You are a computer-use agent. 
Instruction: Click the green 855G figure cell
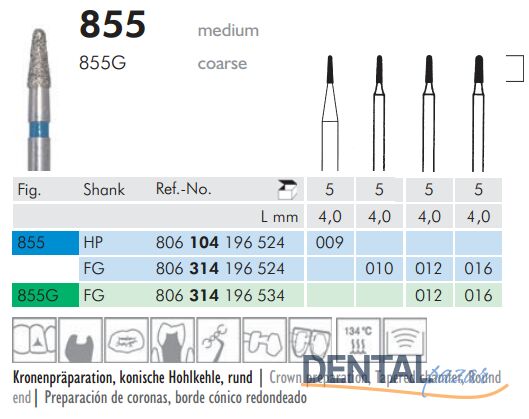[x=46, y=295]
